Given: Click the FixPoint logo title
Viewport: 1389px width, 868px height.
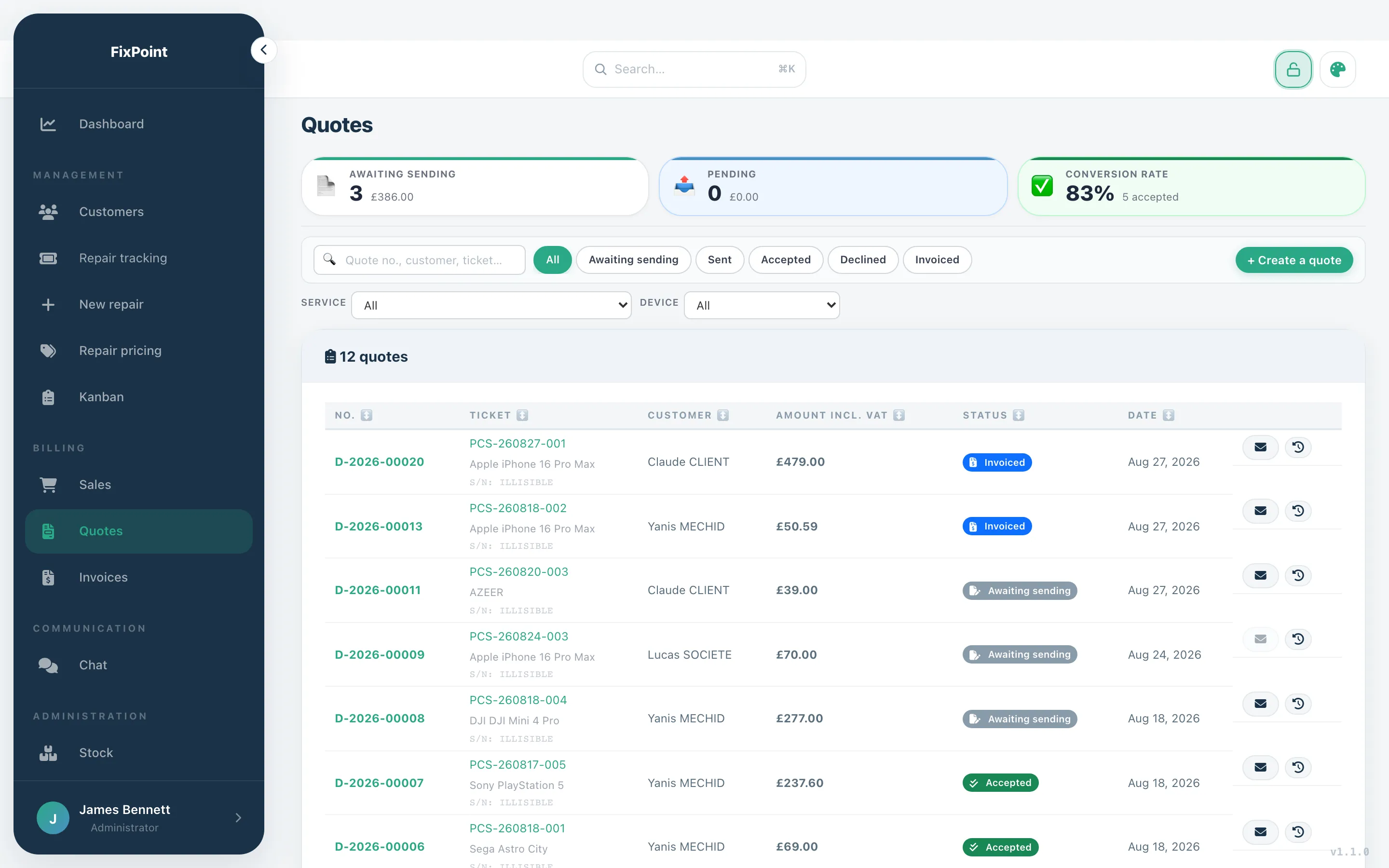Looking at the screenshot, I should pyautogui.click(x=139, y=52).
